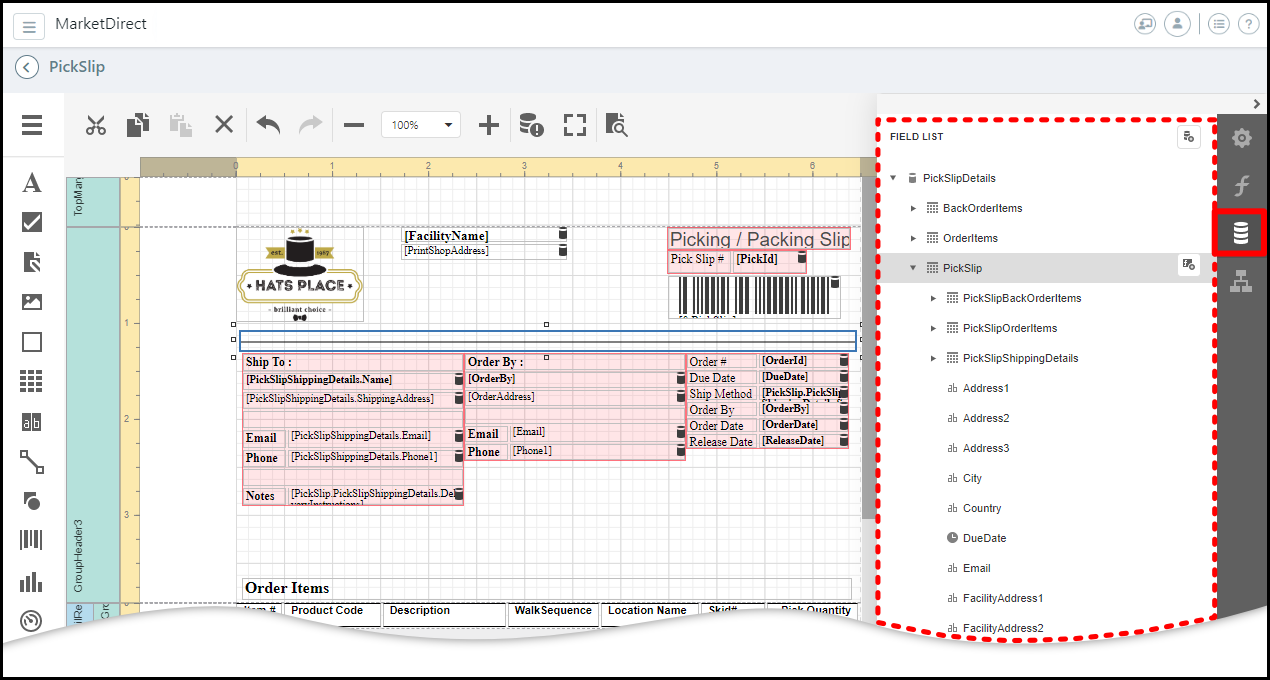Image resolution: width=1270 pixels, height=680 pixels.
Task: Expand the BackOrderItems tree node
Action: [913, 208]
